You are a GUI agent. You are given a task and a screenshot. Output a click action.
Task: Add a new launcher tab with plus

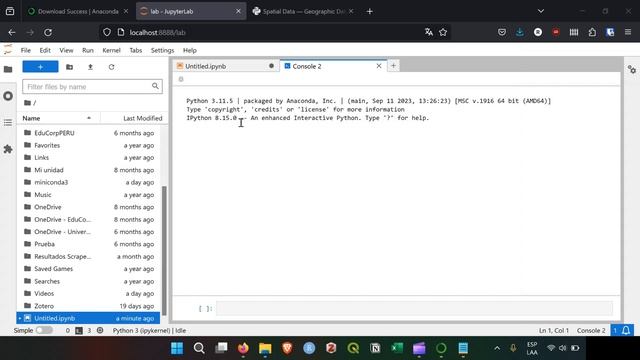tap(393, 65)
